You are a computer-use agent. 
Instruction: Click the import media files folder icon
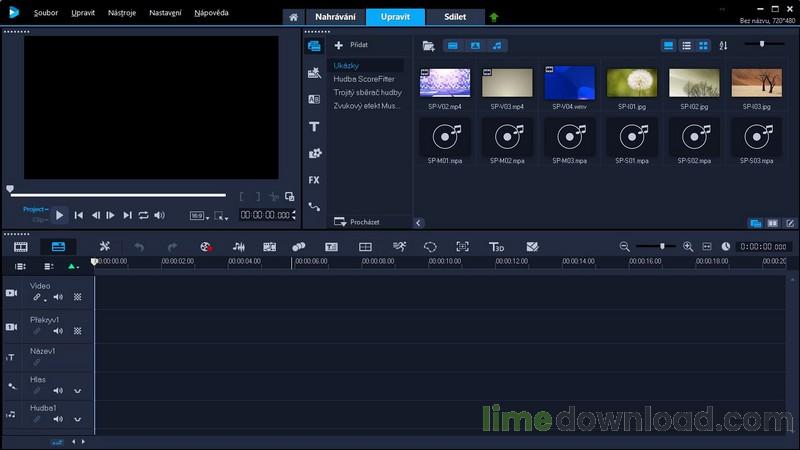point(428,46)
